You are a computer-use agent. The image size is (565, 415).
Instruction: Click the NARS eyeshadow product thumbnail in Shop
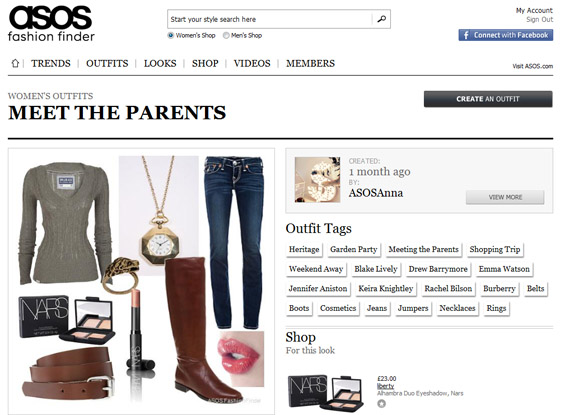[x=326, y=392]
